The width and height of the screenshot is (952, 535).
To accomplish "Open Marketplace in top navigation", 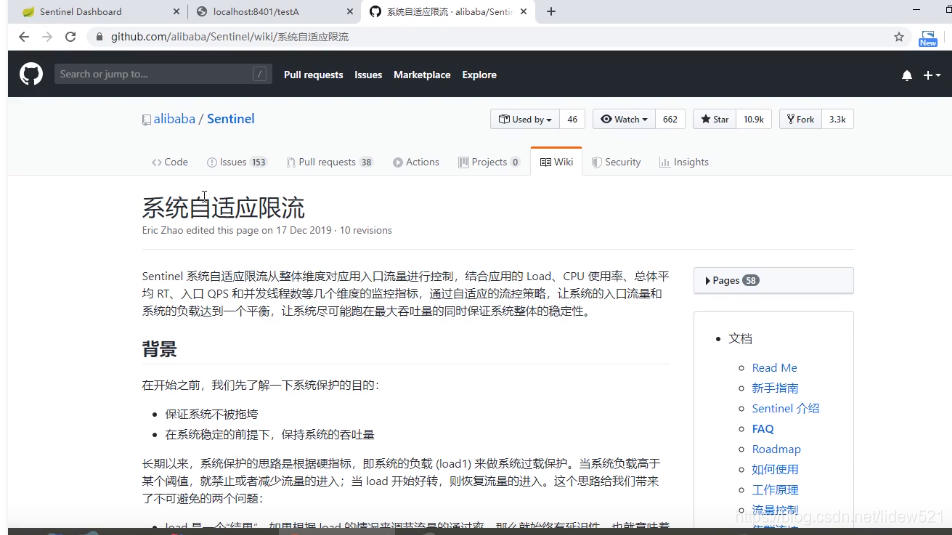I will click(422, 75).
